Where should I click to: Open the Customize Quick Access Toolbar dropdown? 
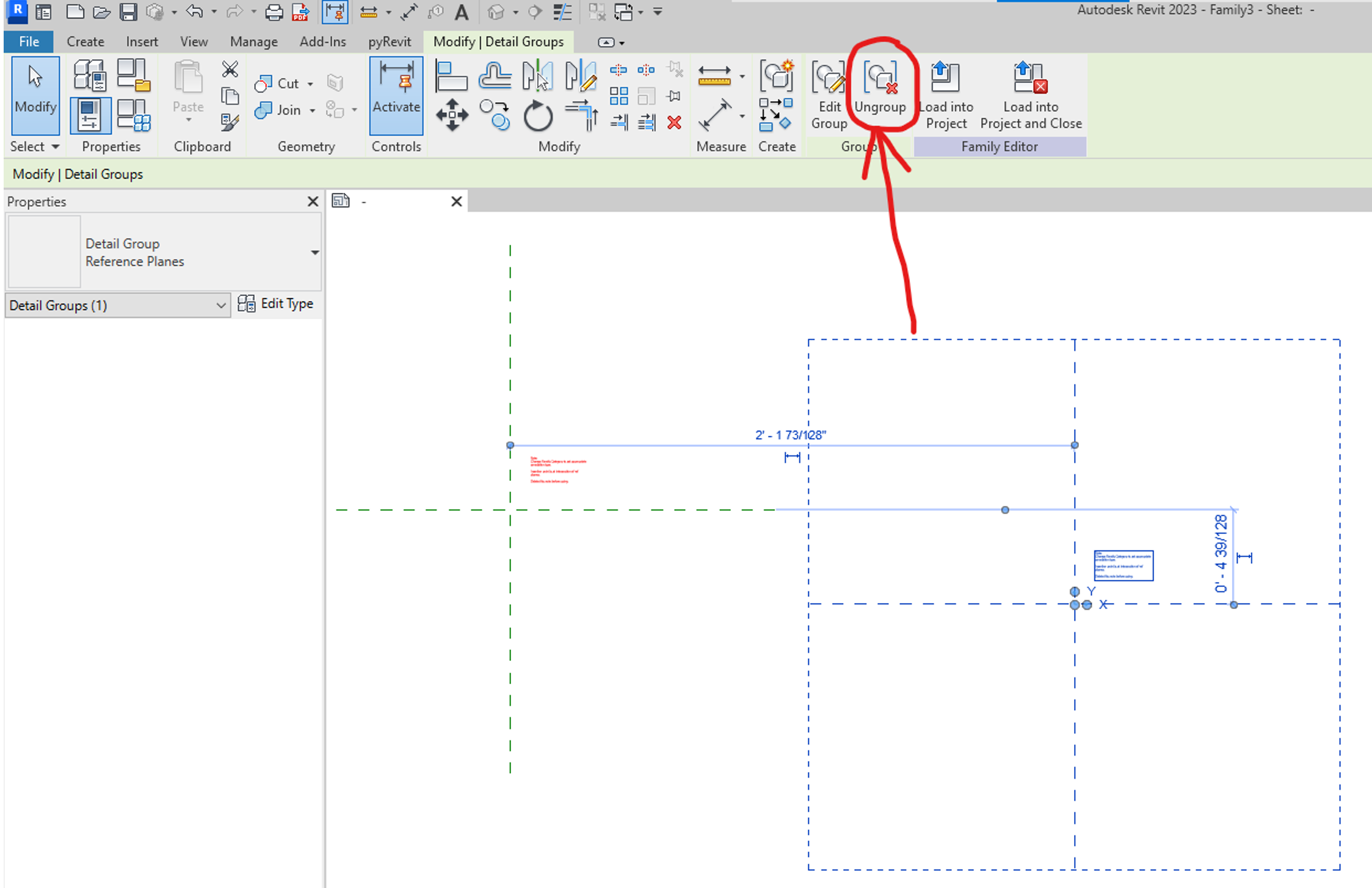tap(658, 12)
